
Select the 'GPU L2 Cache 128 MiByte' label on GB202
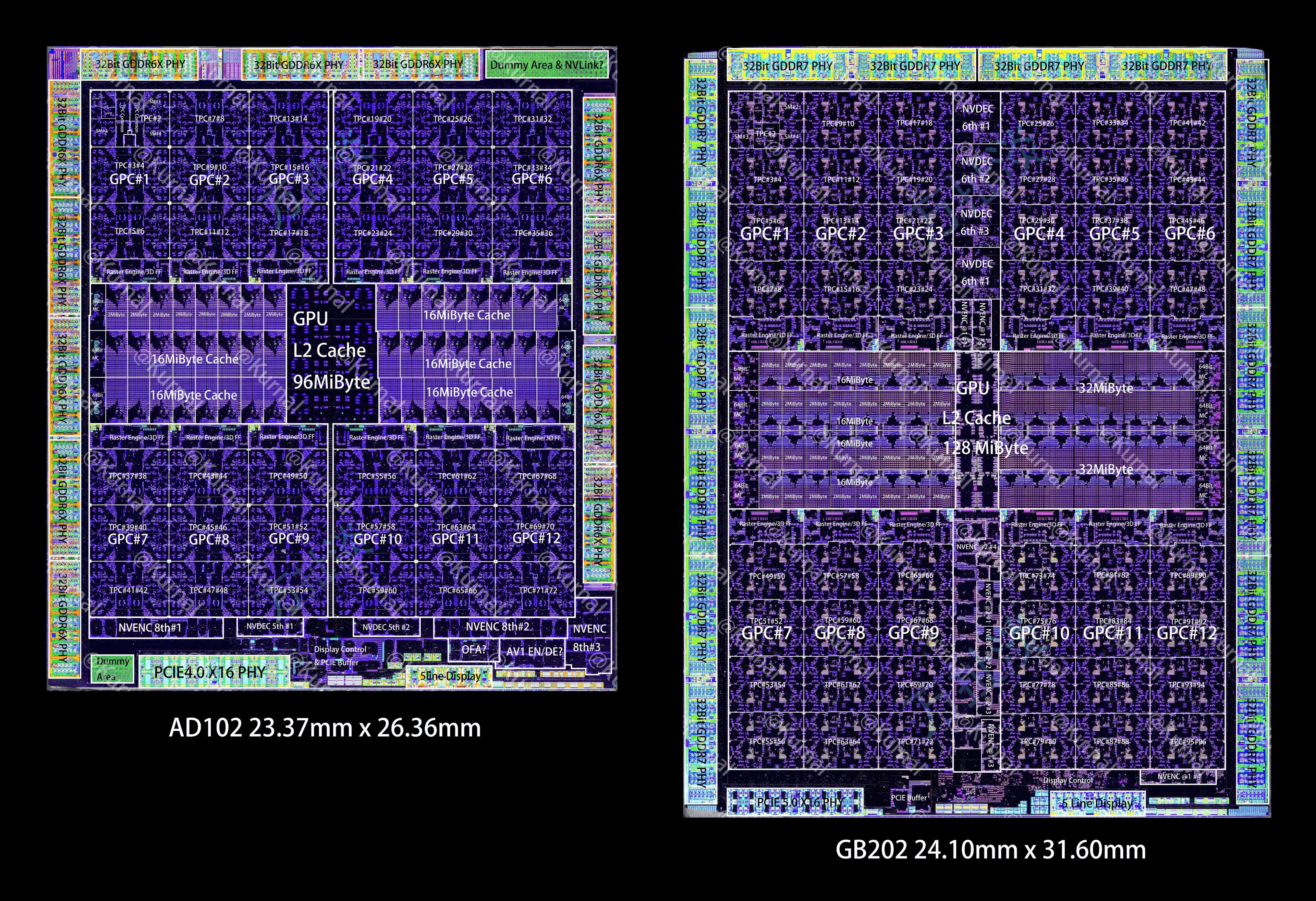click(985, 418)
